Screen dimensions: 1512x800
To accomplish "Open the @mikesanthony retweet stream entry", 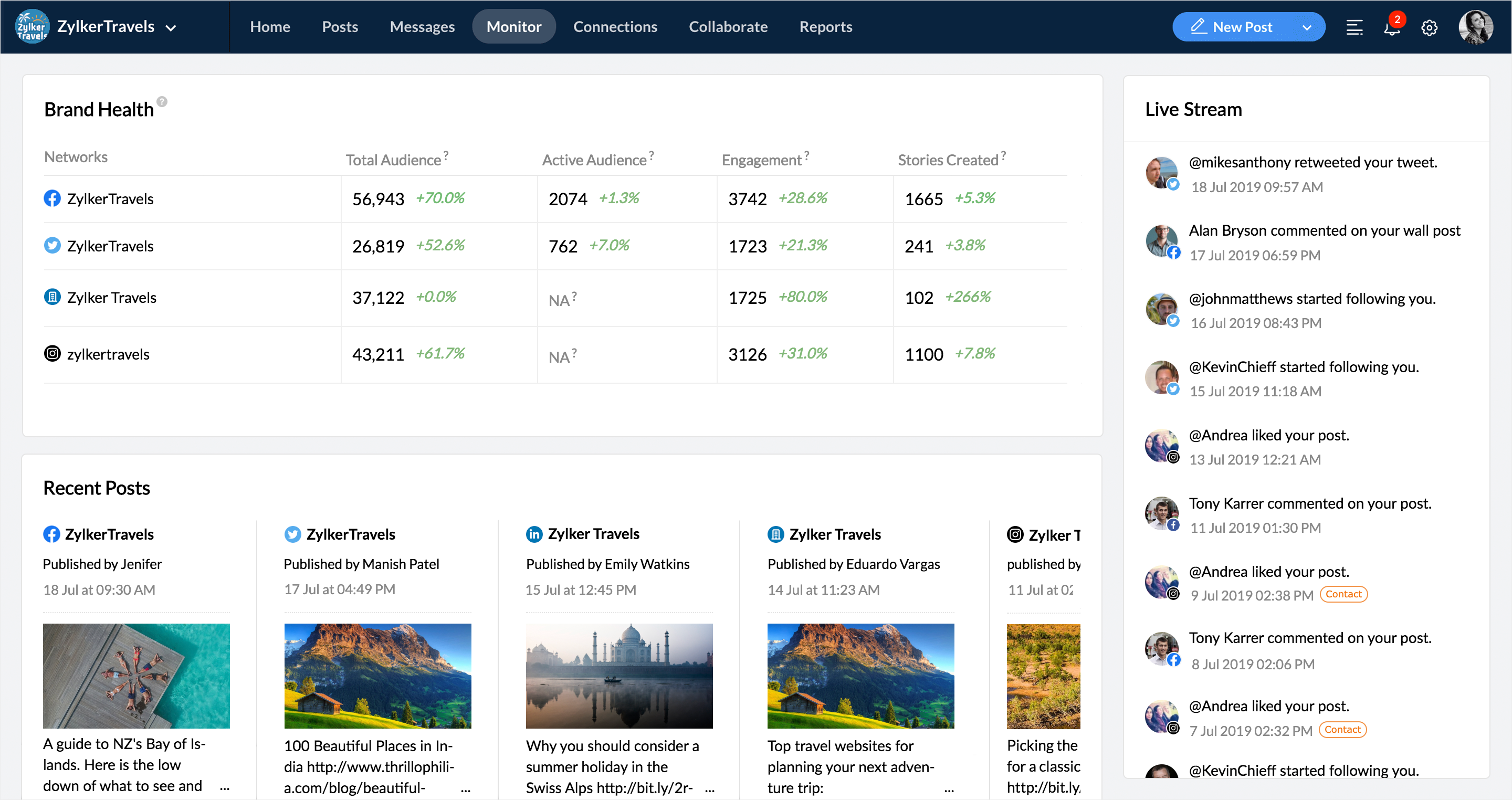I will point(1312,163).
